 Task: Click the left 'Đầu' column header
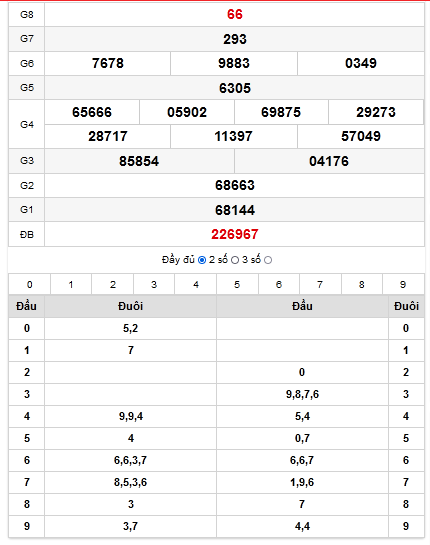coord(26,306)
